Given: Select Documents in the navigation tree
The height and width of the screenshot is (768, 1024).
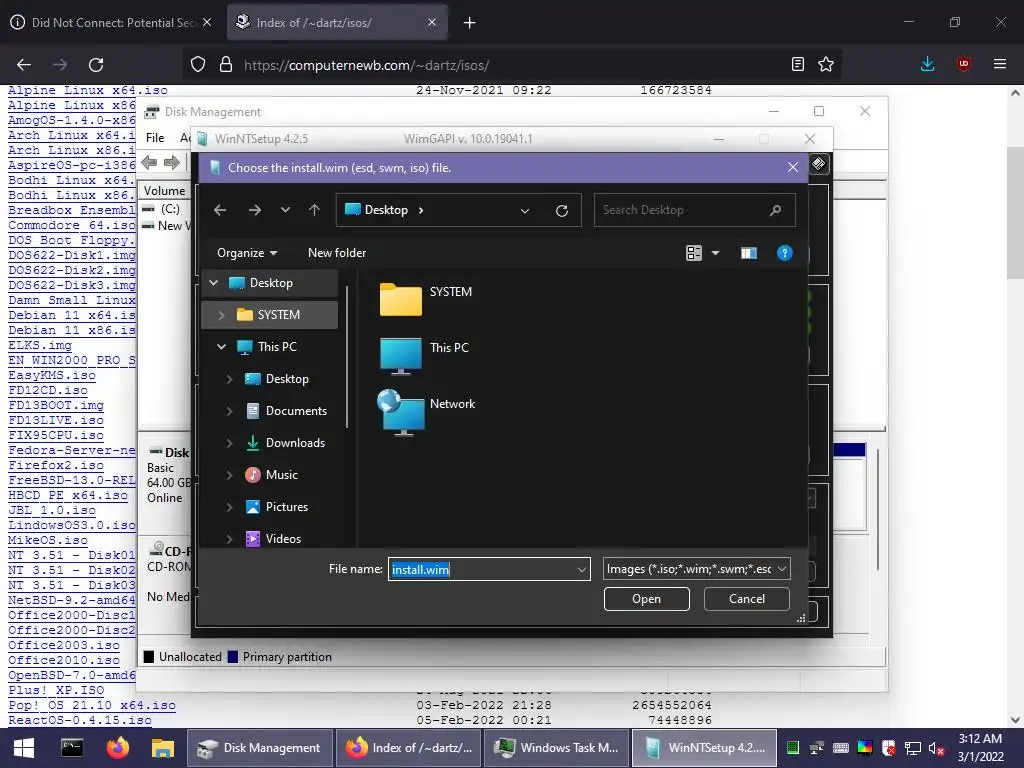Looking at the screenshot, I should tap(296, 411).
